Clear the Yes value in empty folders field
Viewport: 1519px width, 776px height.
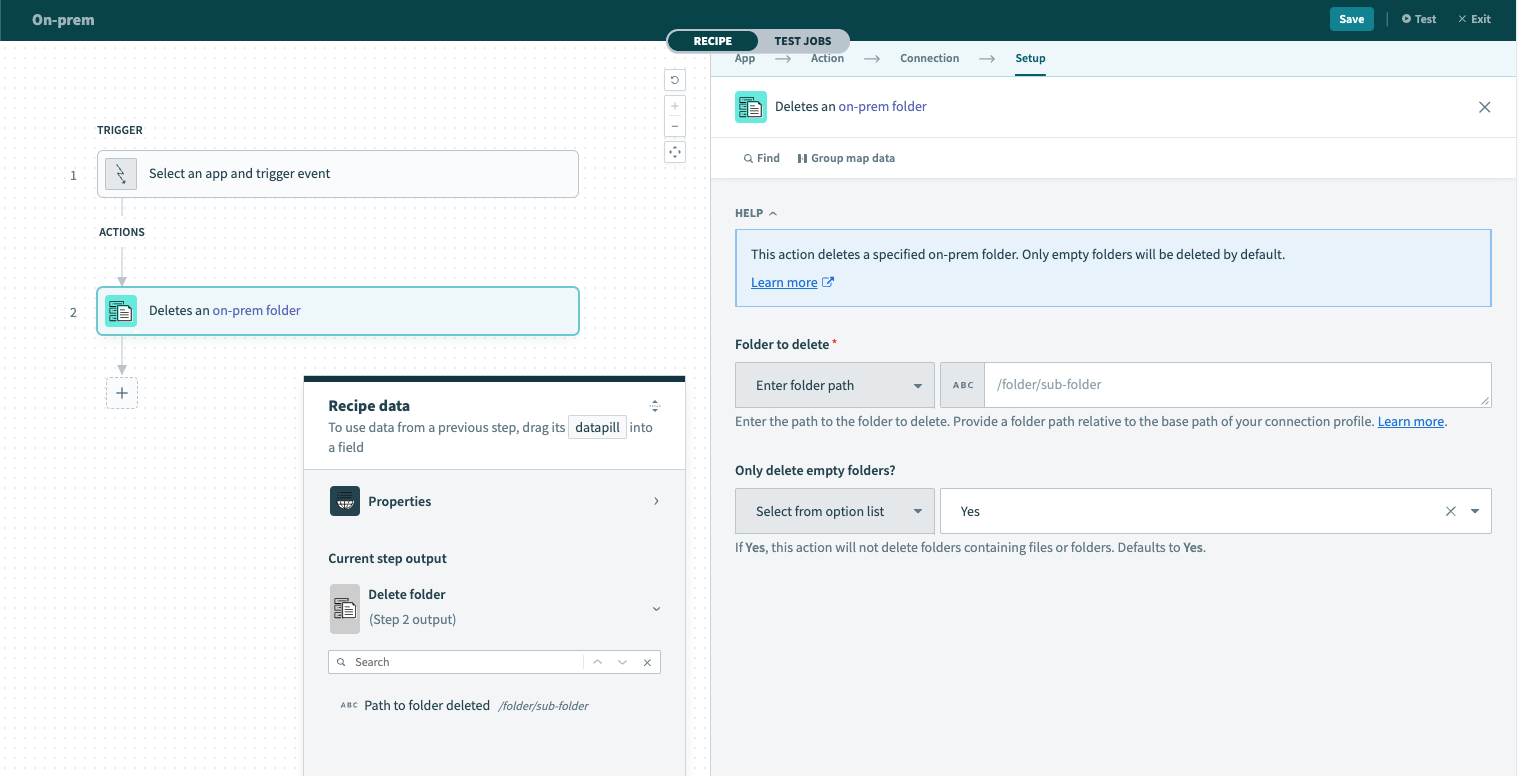tap(1450, 511)
